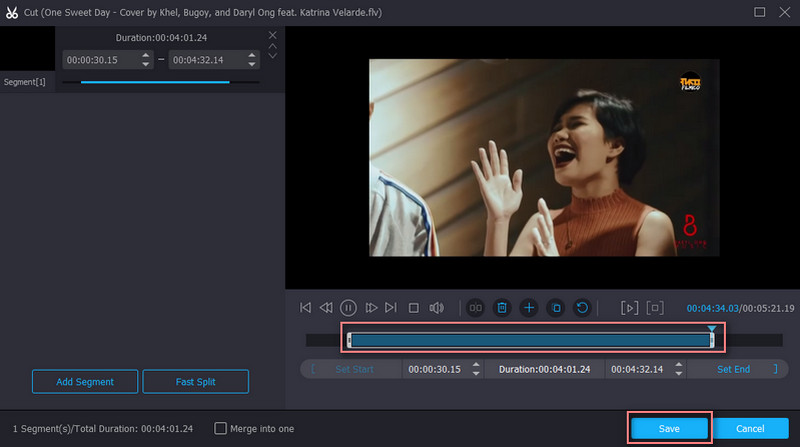Viewport: 800px width, 447px height.
Task: Click the blue playhead marker on timeline
Action: point(712,328)
